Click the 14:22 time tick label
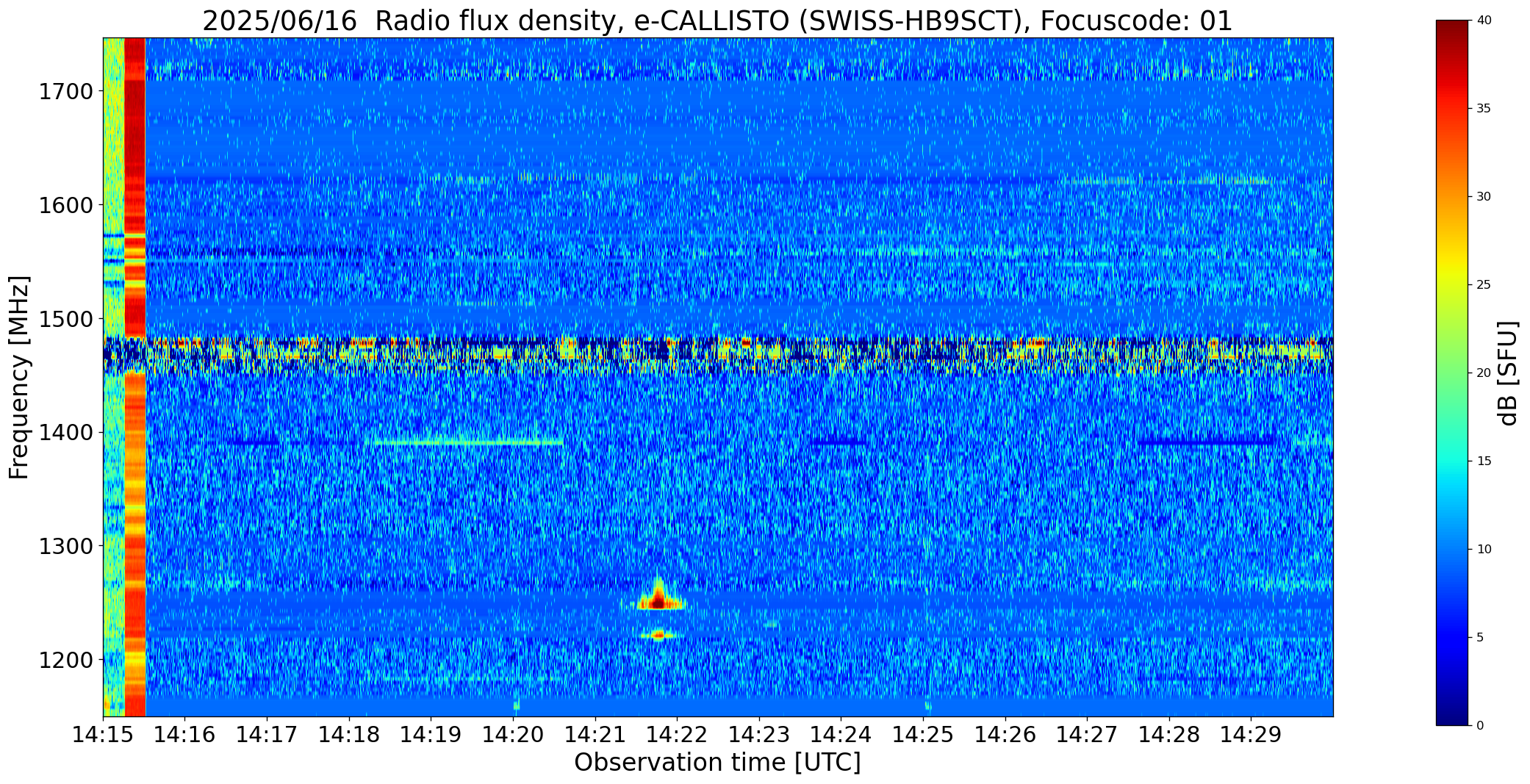The height and width of the screenshot is (784, 1530). tap(678, 734)
